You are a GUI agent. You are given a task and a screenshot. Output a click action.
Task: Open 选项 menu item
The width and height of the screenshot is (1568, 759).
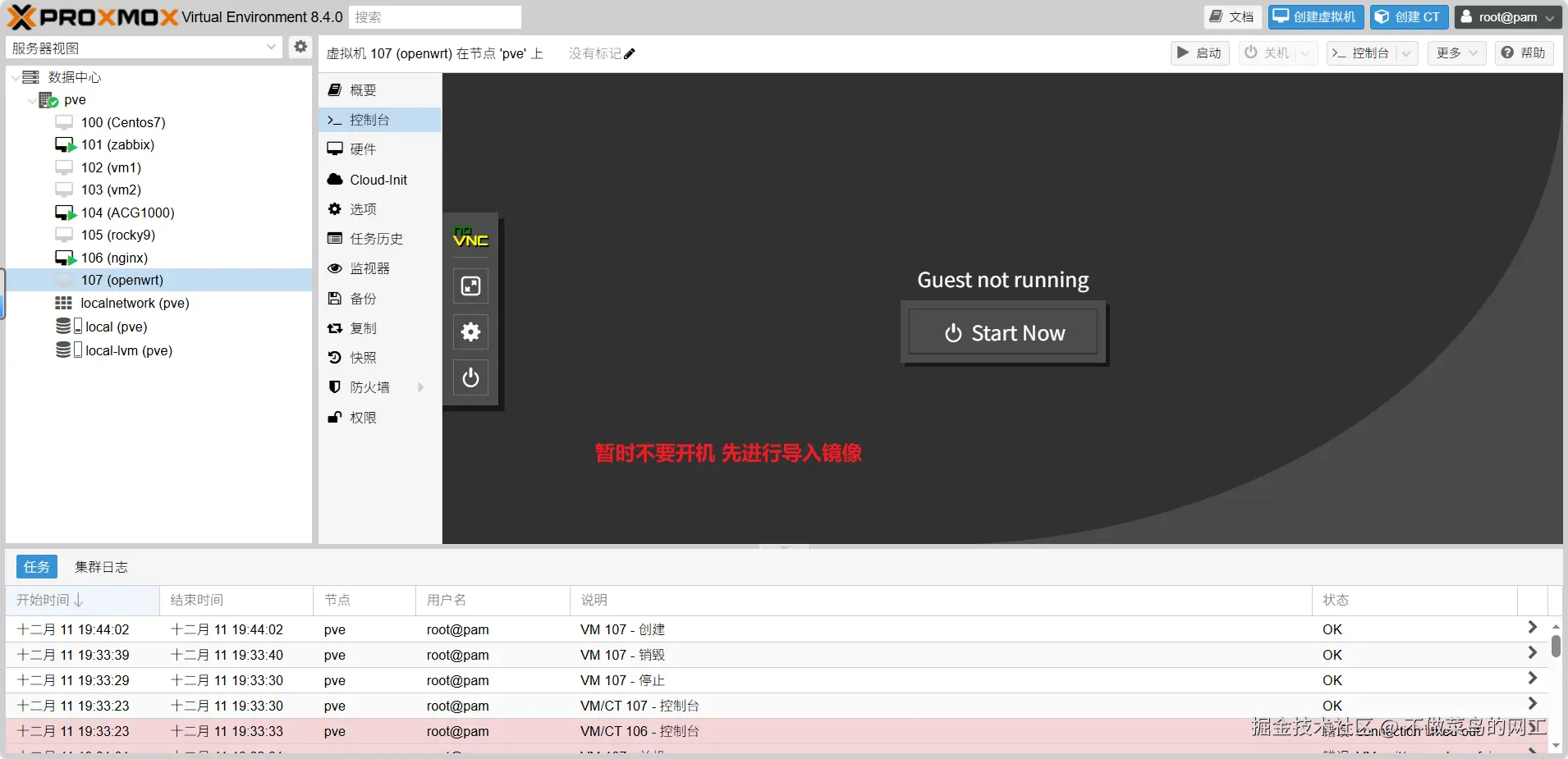point(380,209)
